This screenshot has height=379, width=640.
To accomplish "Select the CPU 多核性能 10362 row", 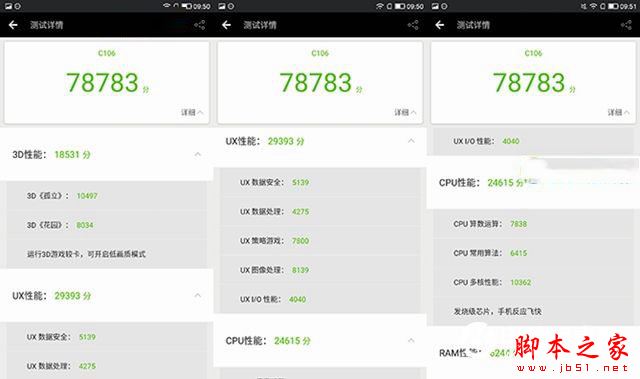I will pos(533,282).
